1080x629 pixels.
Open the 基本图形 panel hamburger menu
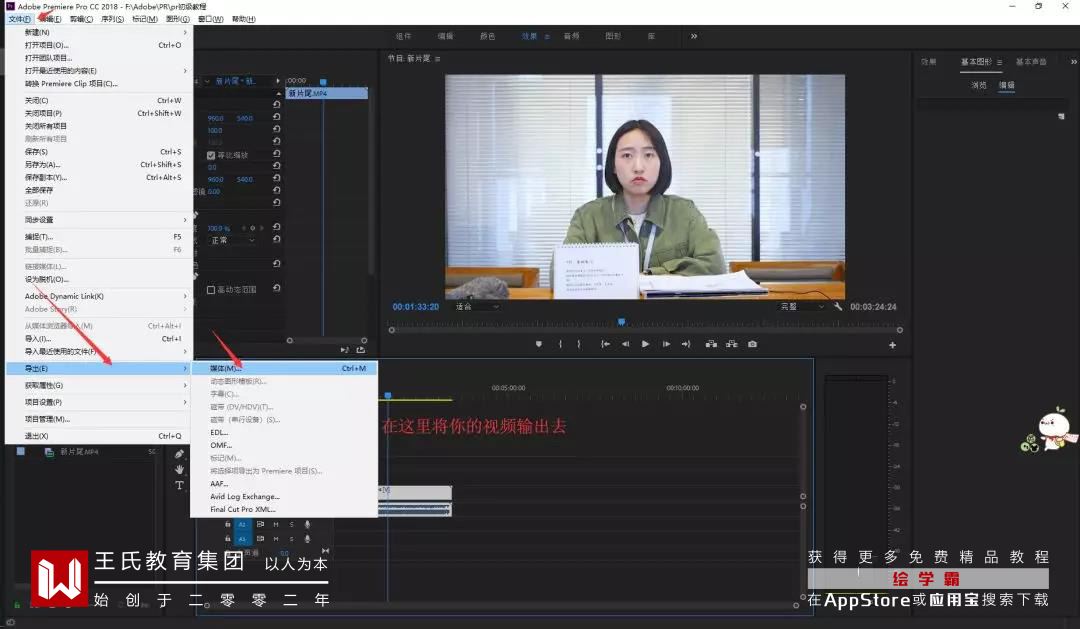point(999,62)
